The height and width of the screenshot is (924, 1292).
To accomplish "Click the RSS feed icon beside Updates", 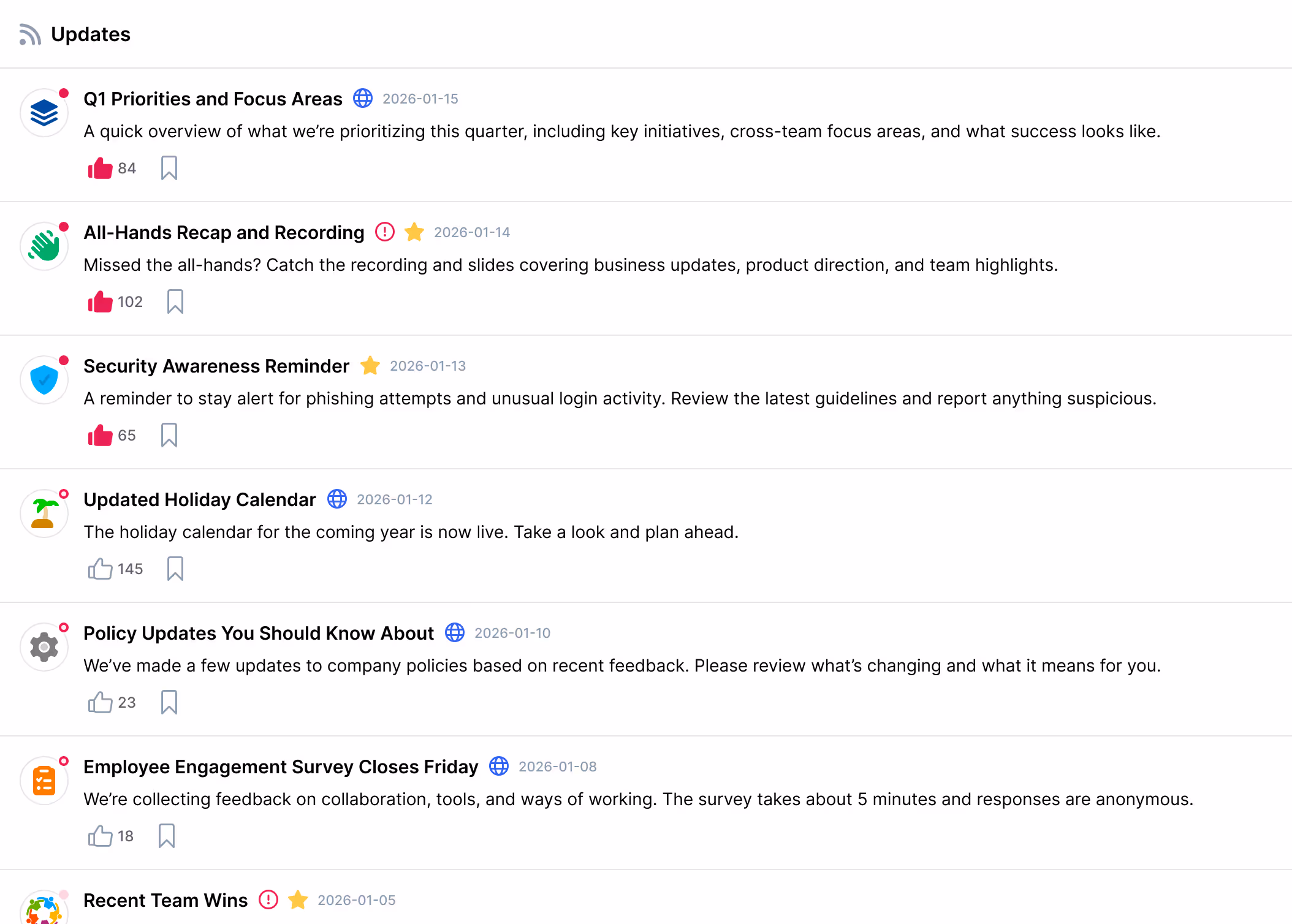I will pos(28,34).
